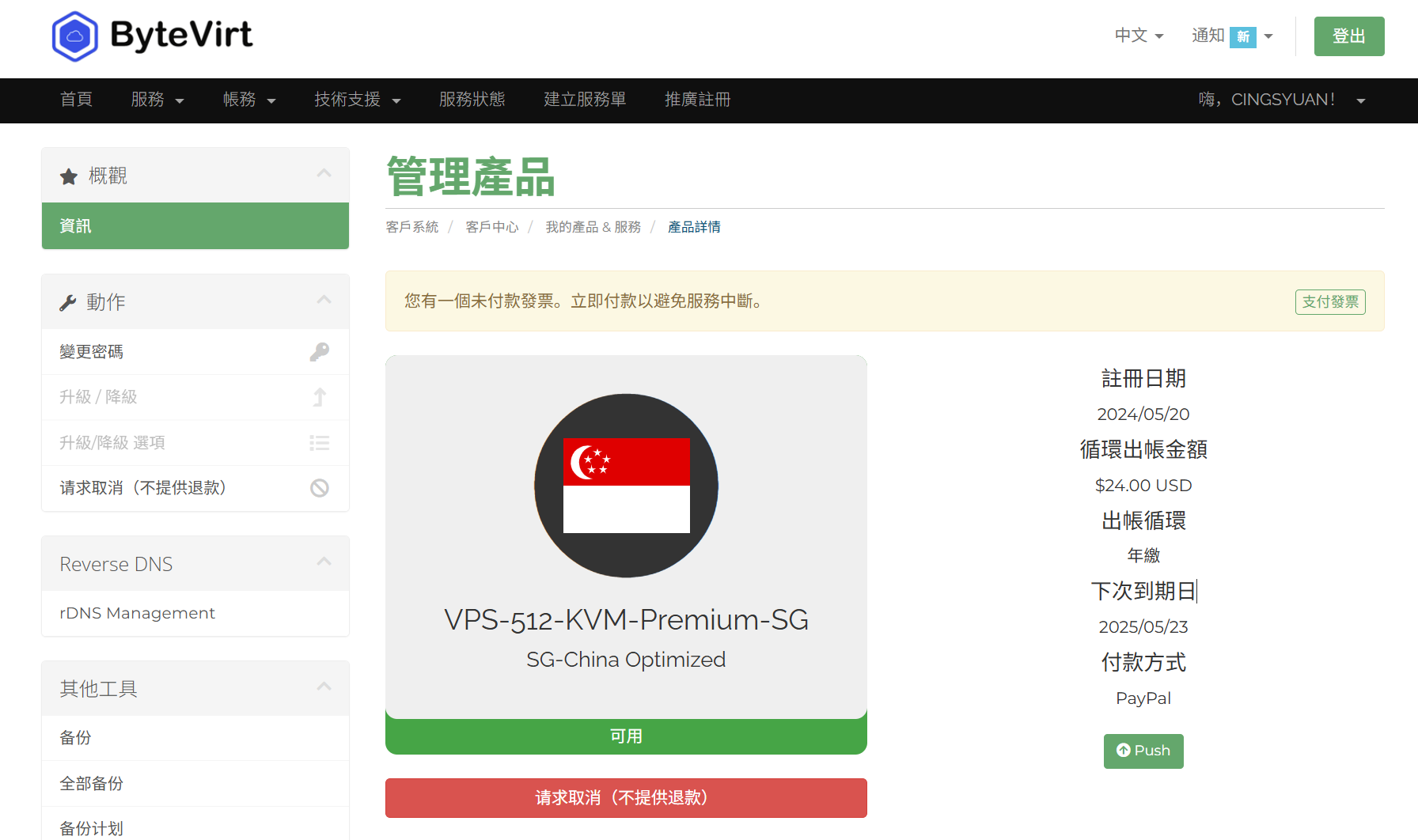
Task: Click the upload arrow icon beside 升級 / 降級
Action: point(320,397)
